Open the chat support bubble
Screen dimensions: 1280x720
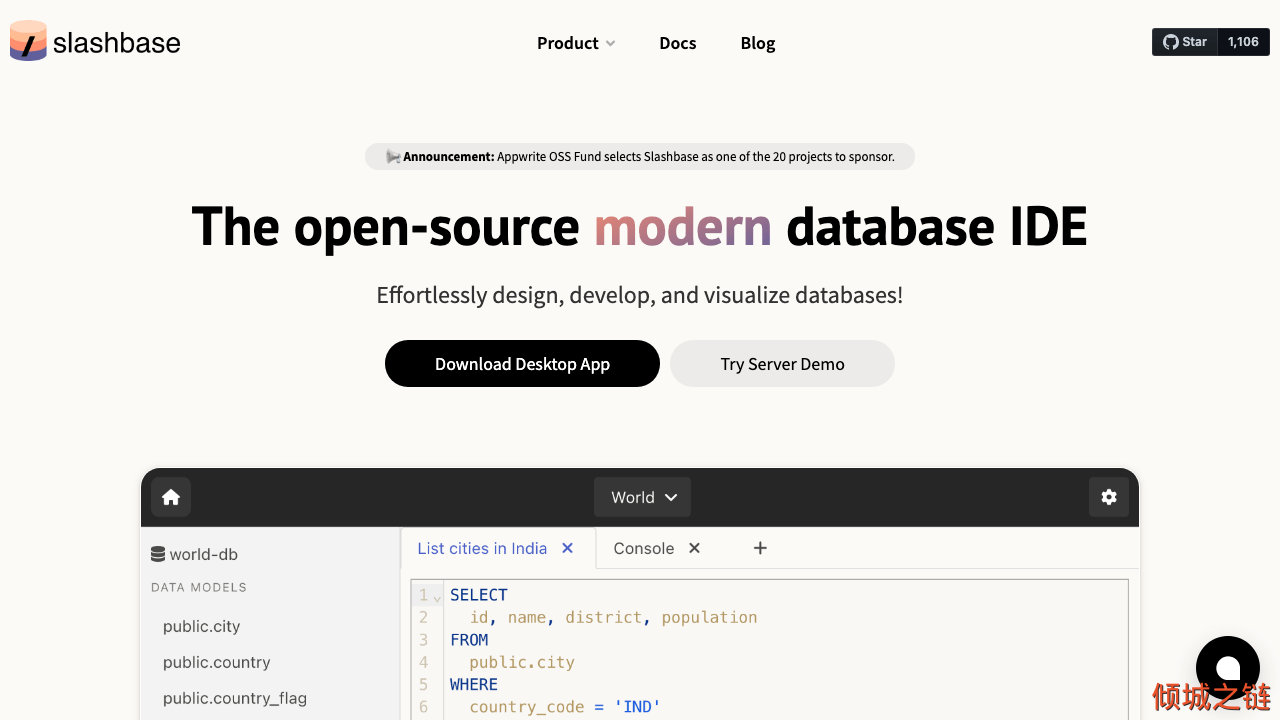(x=1227, y=668)
